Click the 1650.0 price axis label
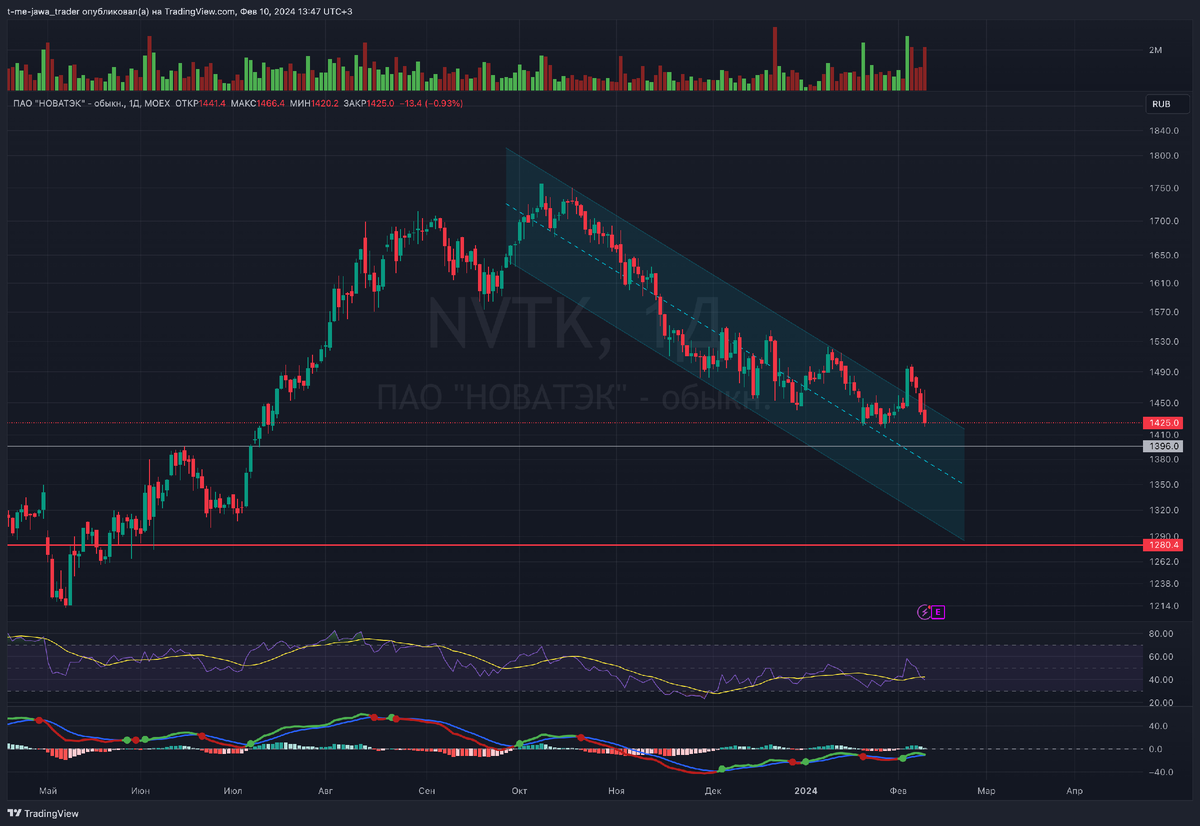 click(x=1165, y=255)
